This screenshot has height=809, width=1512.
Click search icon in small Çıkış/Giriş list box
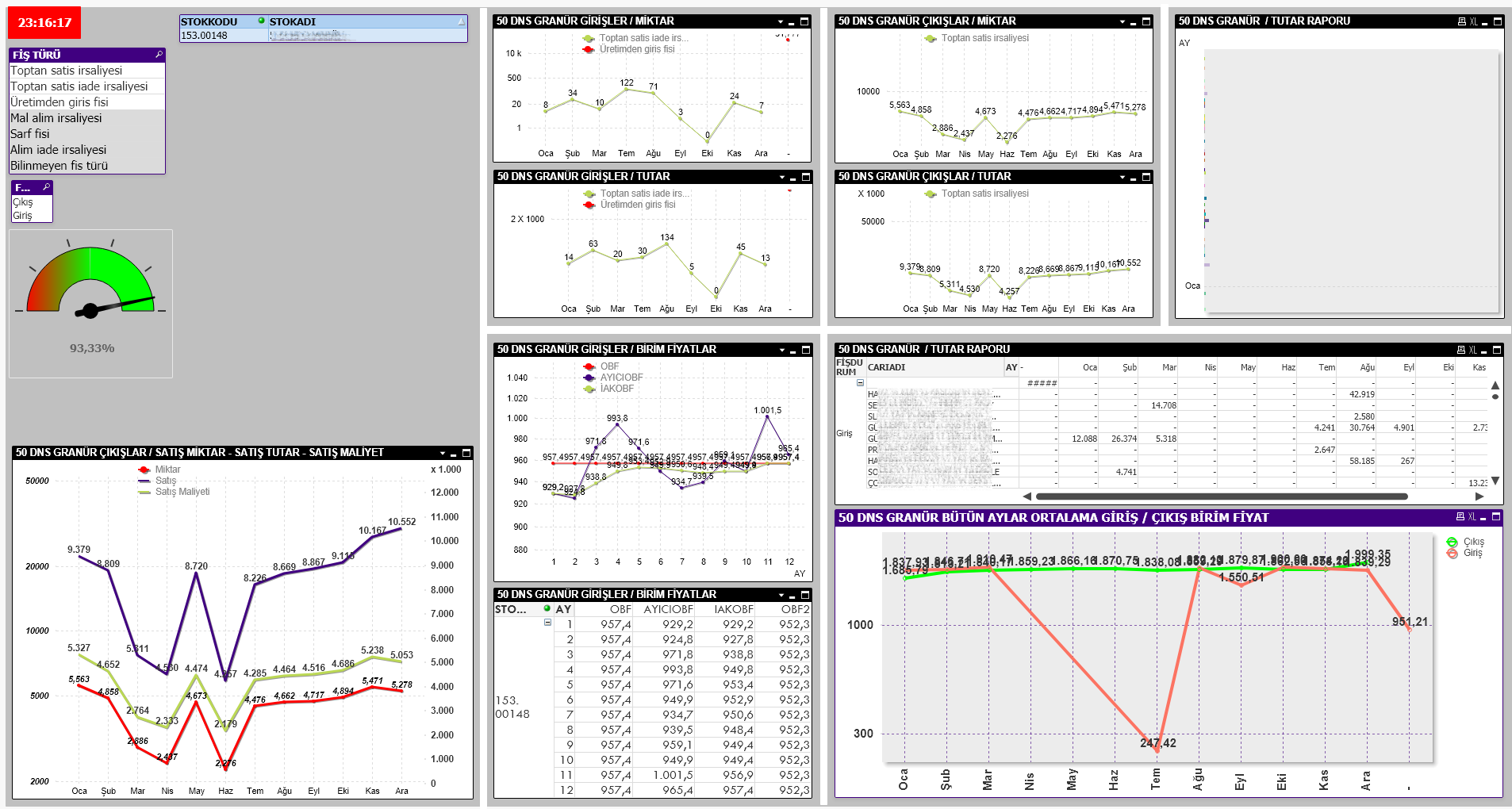tap(46, 187)
